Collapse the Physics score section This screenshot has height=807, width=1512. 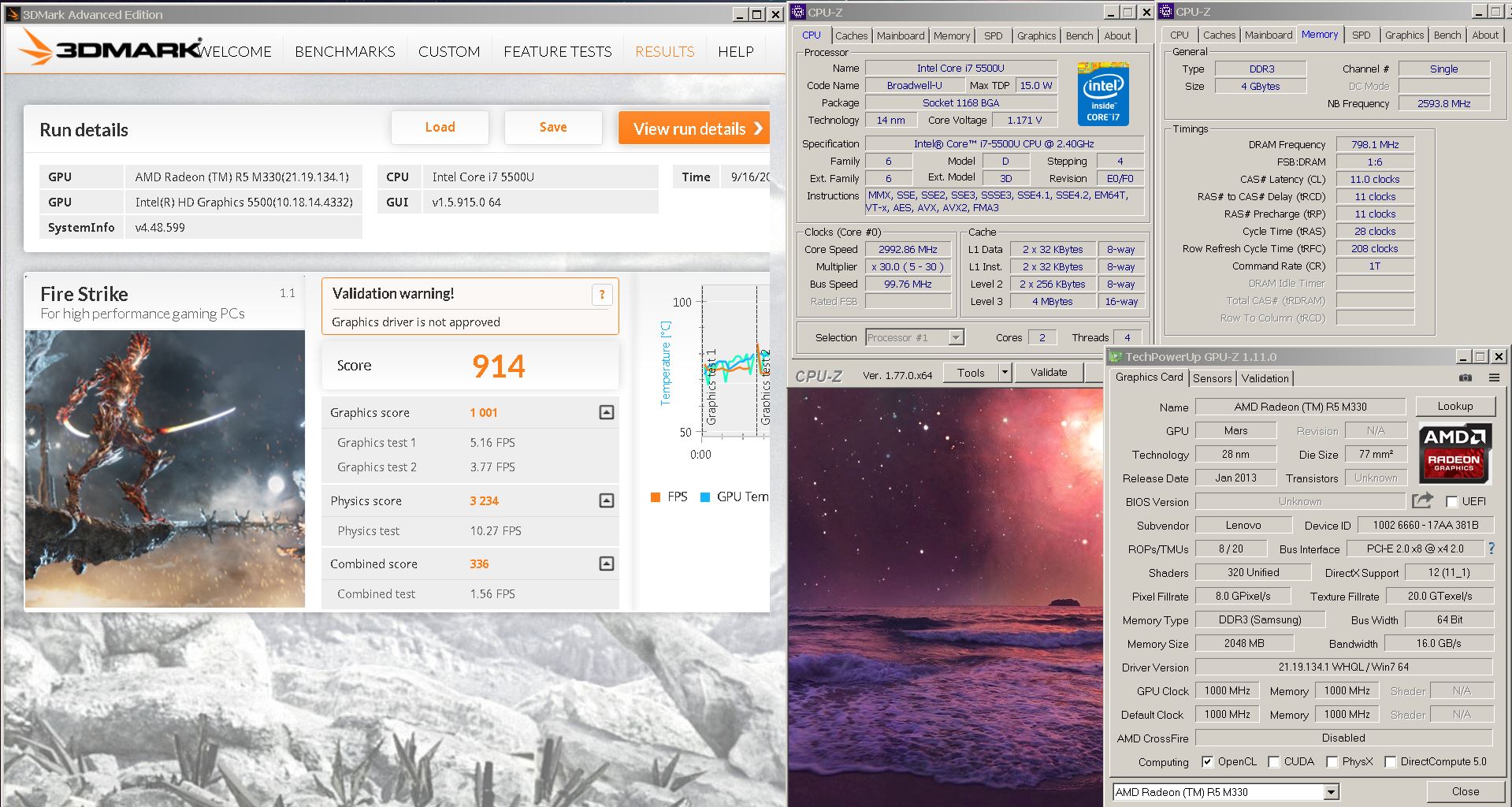point(607,500)
